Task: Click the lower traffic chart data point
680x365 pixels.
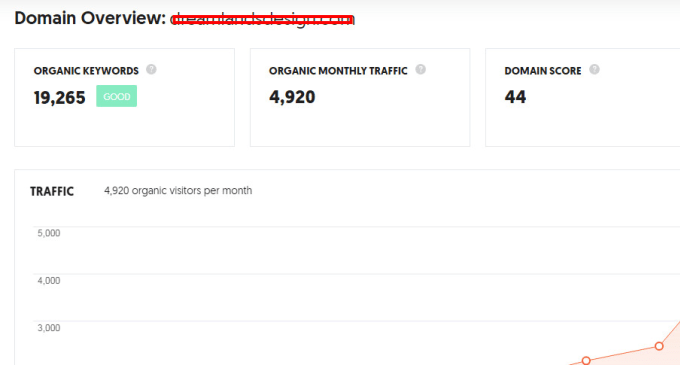Action: [x=586, y=361]
